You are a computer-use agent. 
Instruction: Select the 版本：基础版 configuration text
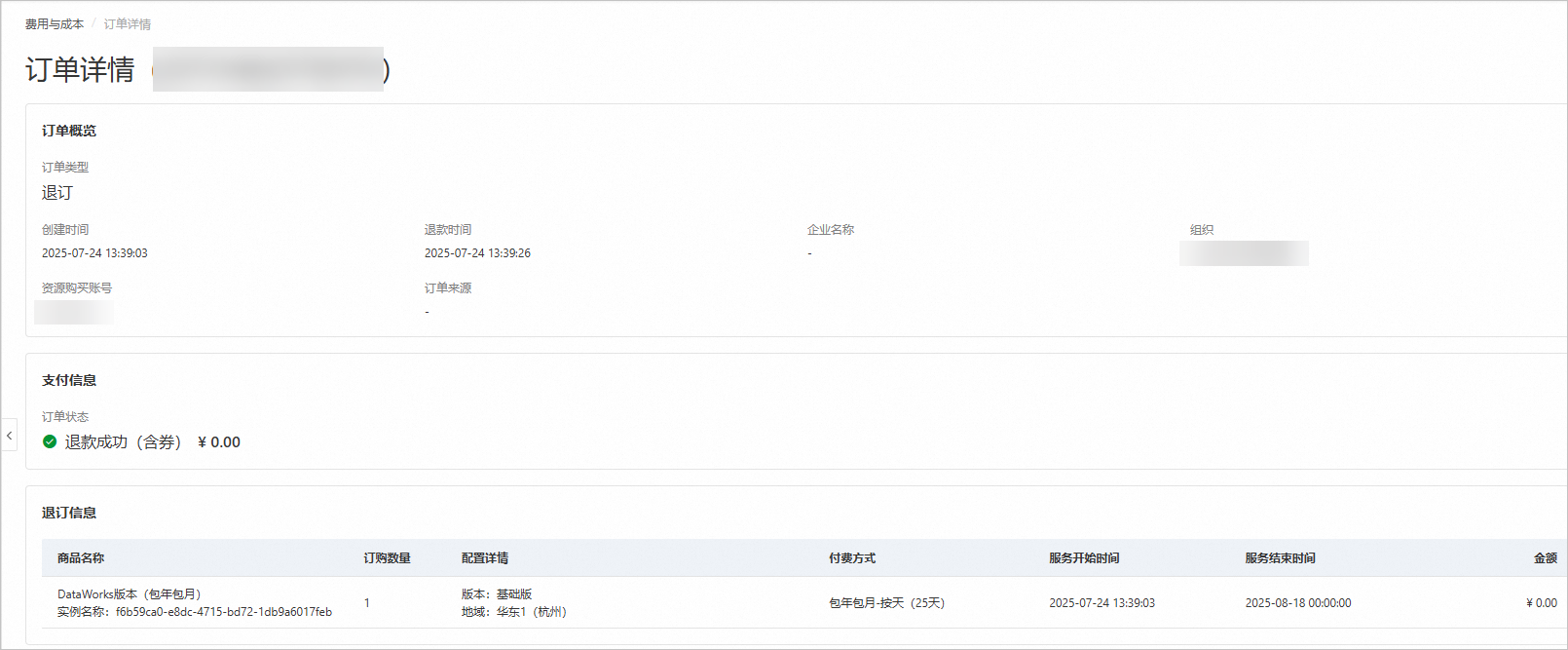[x=497, y=594]
